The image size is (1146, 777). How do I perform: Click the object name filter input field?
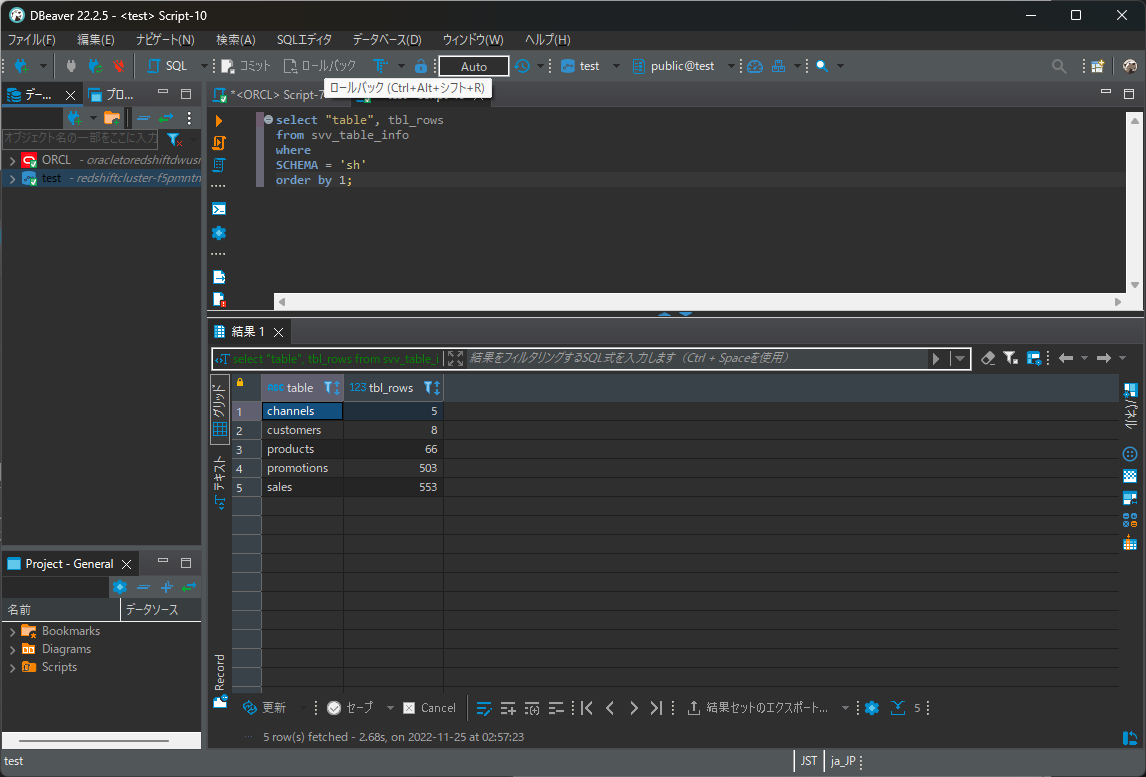point(80,137)
